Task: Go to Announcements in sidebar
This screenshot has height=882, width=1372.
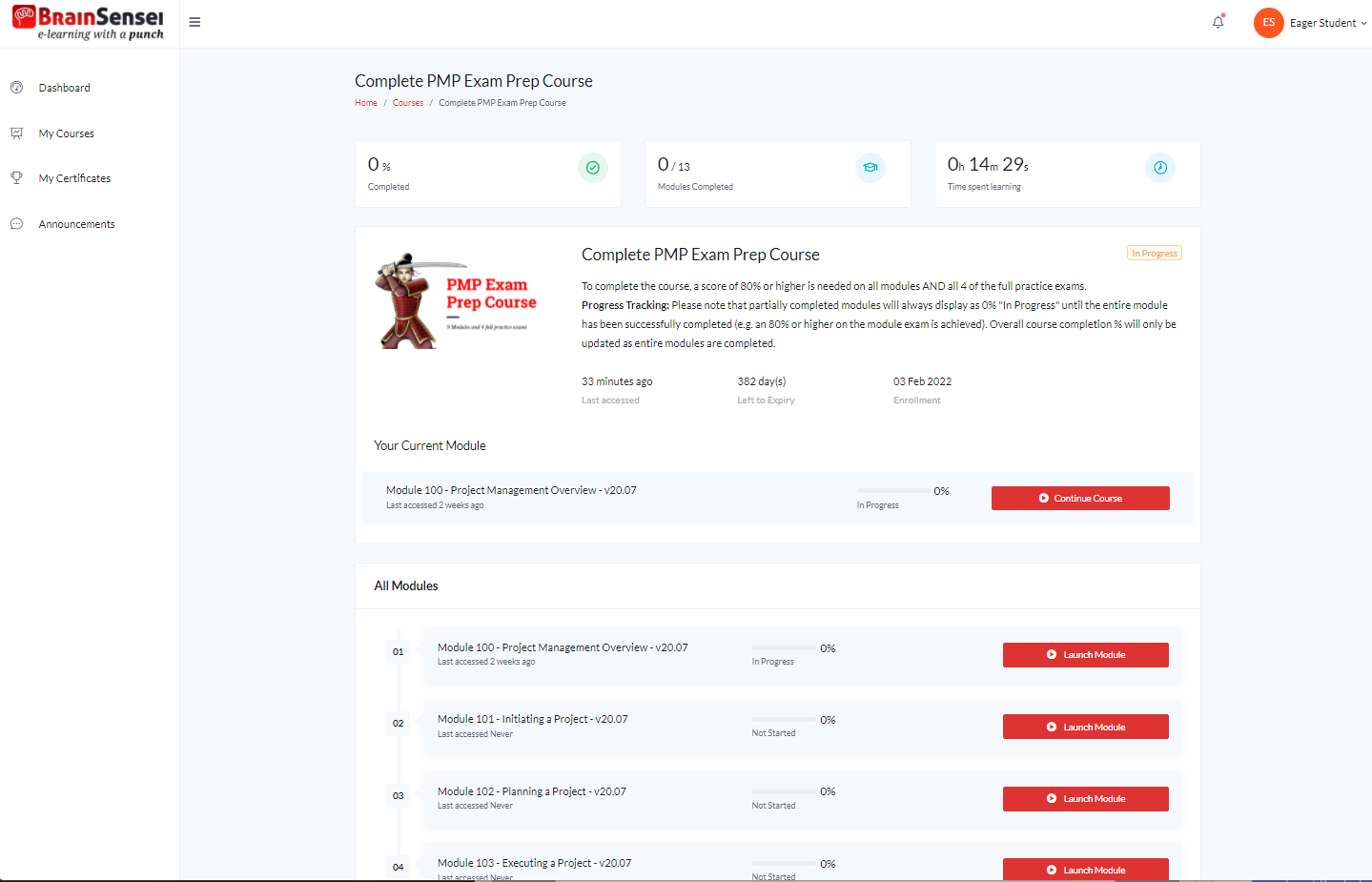Action: point(76,224)
